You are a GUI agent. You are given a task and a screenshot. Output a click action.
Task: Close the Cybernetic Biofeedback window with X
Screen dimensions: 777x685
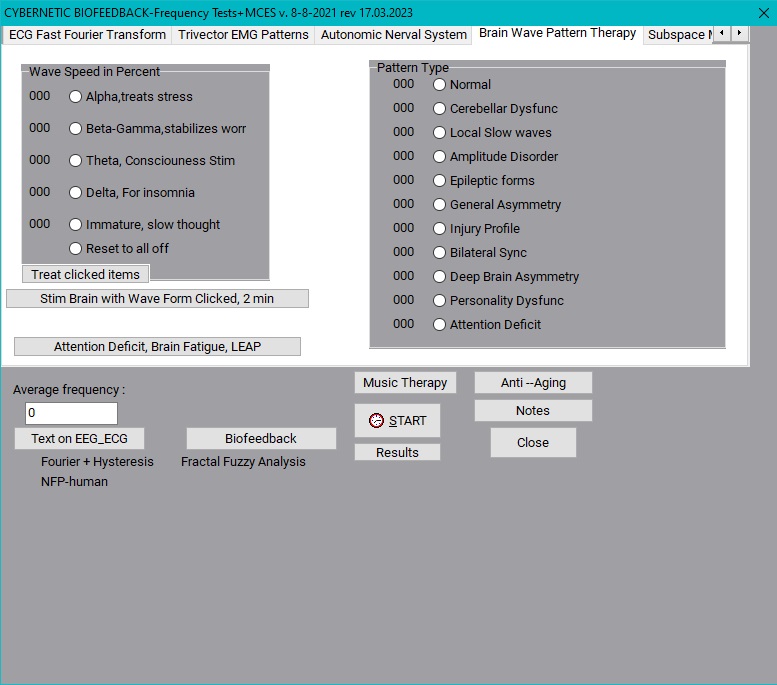[764, 13]
